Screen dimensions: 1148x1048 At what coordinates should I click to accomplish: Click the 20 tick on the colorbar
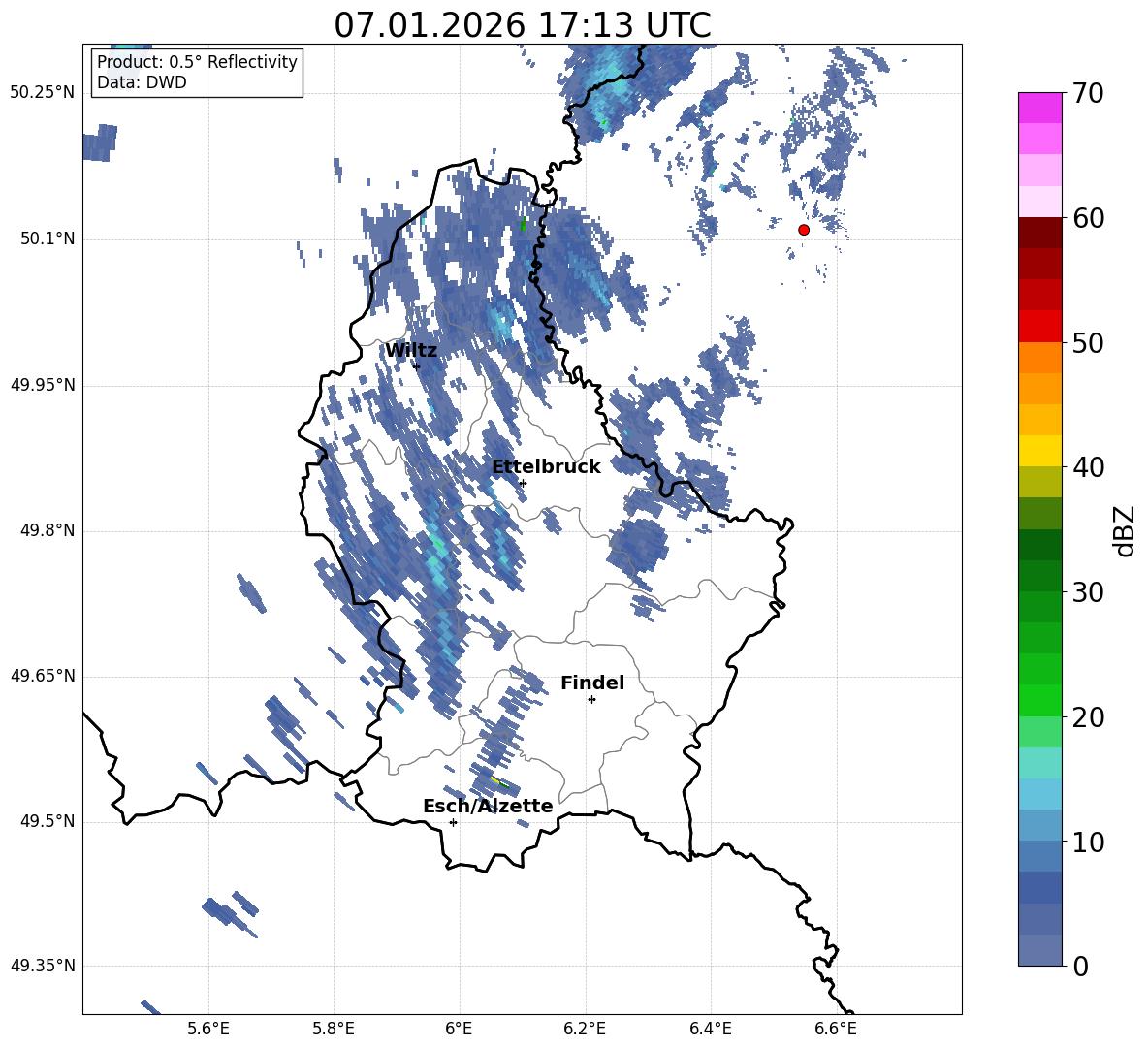coord(1088,717)
